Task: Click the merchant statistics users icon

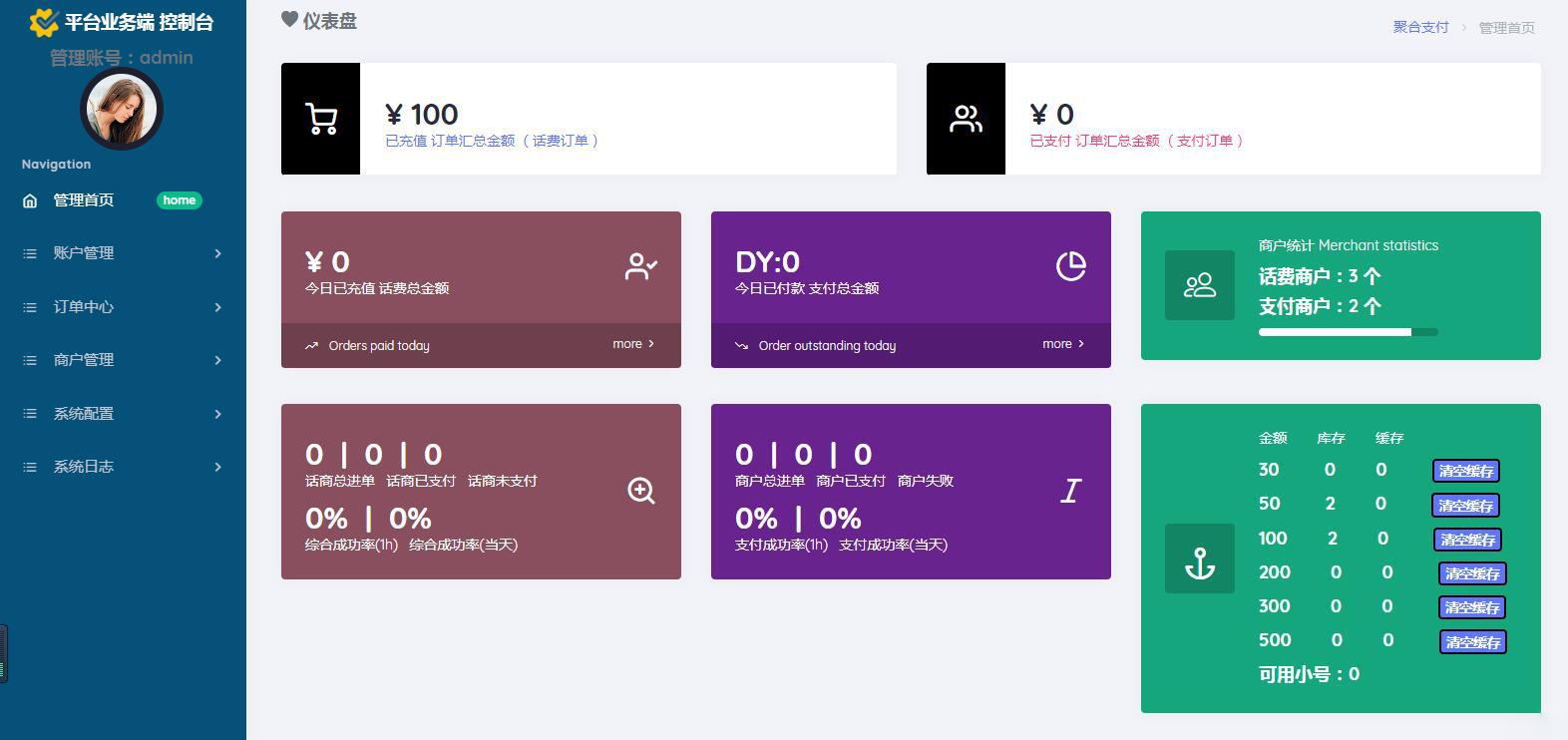Action: tap(1200, 286)
